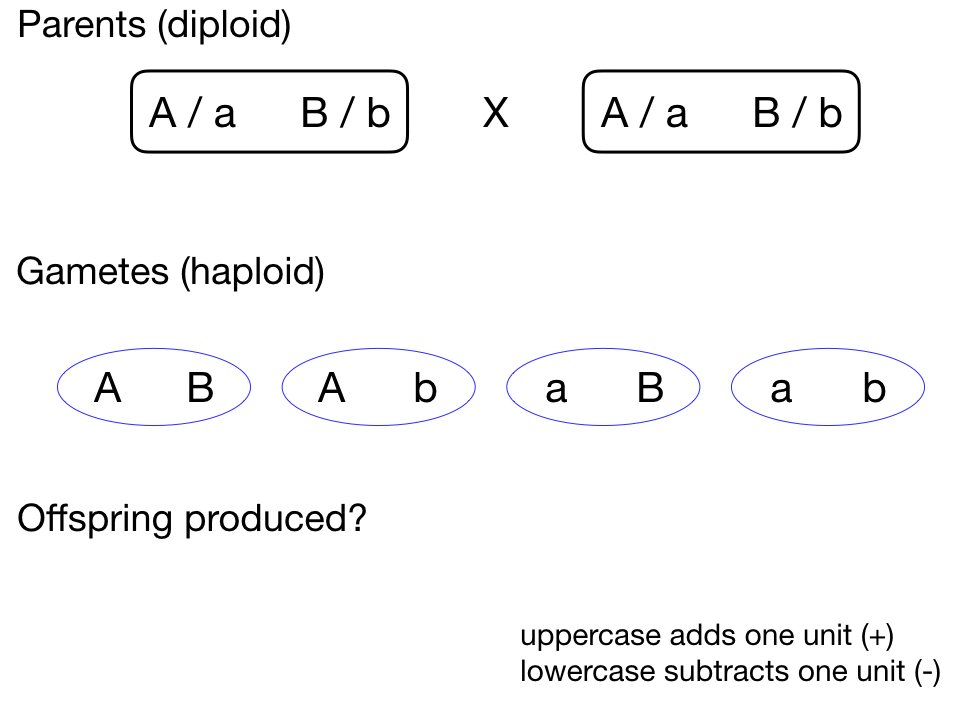Click the "Parents (diploid)" heading text
Screen dimensions: 969x709
[x=155, y=26]
